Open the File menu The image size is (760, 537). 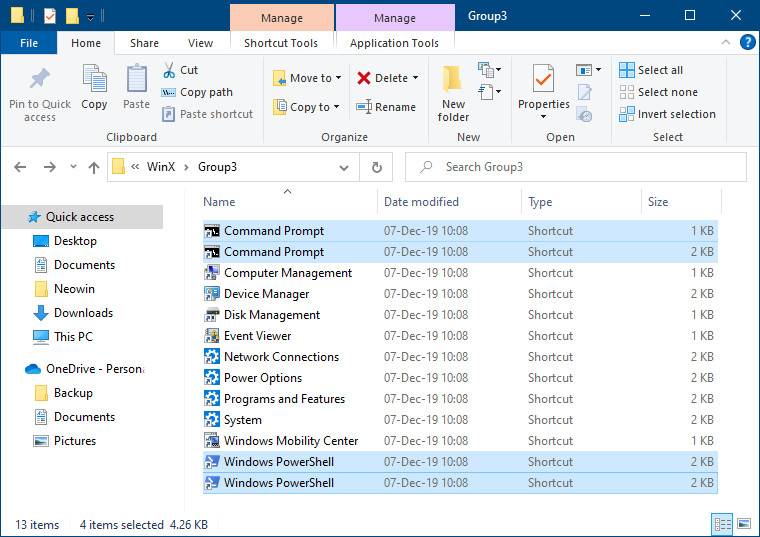point(29,43)
